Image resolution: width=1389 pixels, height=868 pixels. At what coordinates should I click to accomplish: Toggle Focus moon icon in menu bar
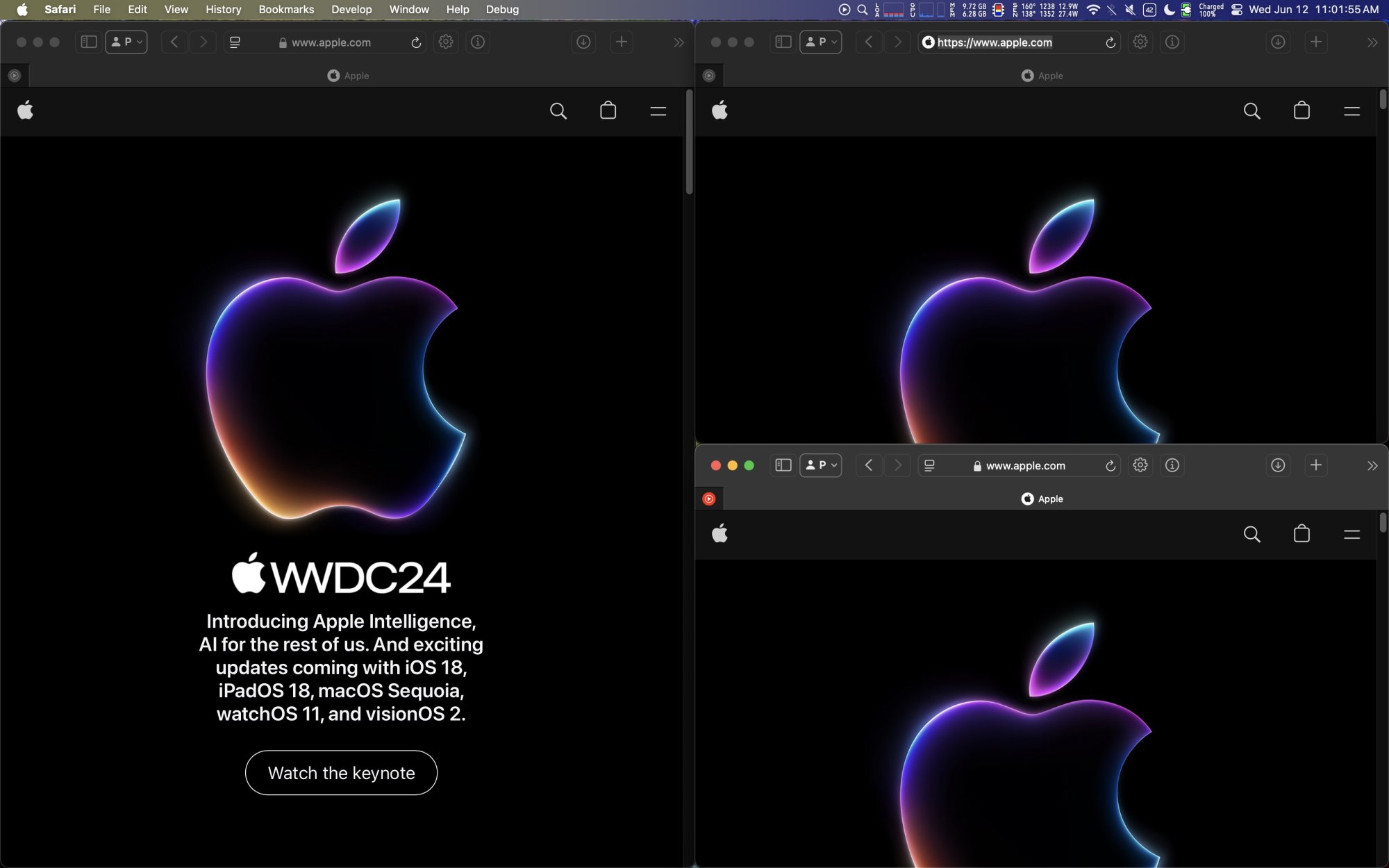[x=1169, y=10]
